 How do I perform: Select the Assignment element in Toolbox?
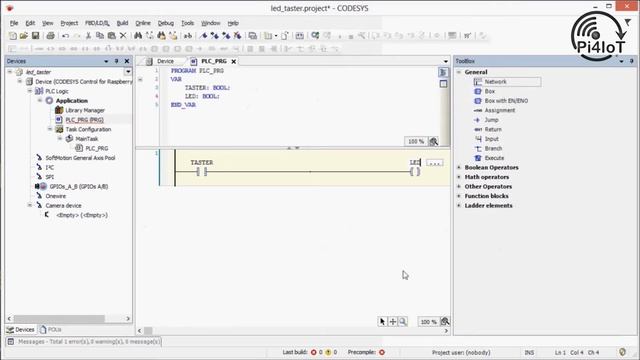click(494, 110)
